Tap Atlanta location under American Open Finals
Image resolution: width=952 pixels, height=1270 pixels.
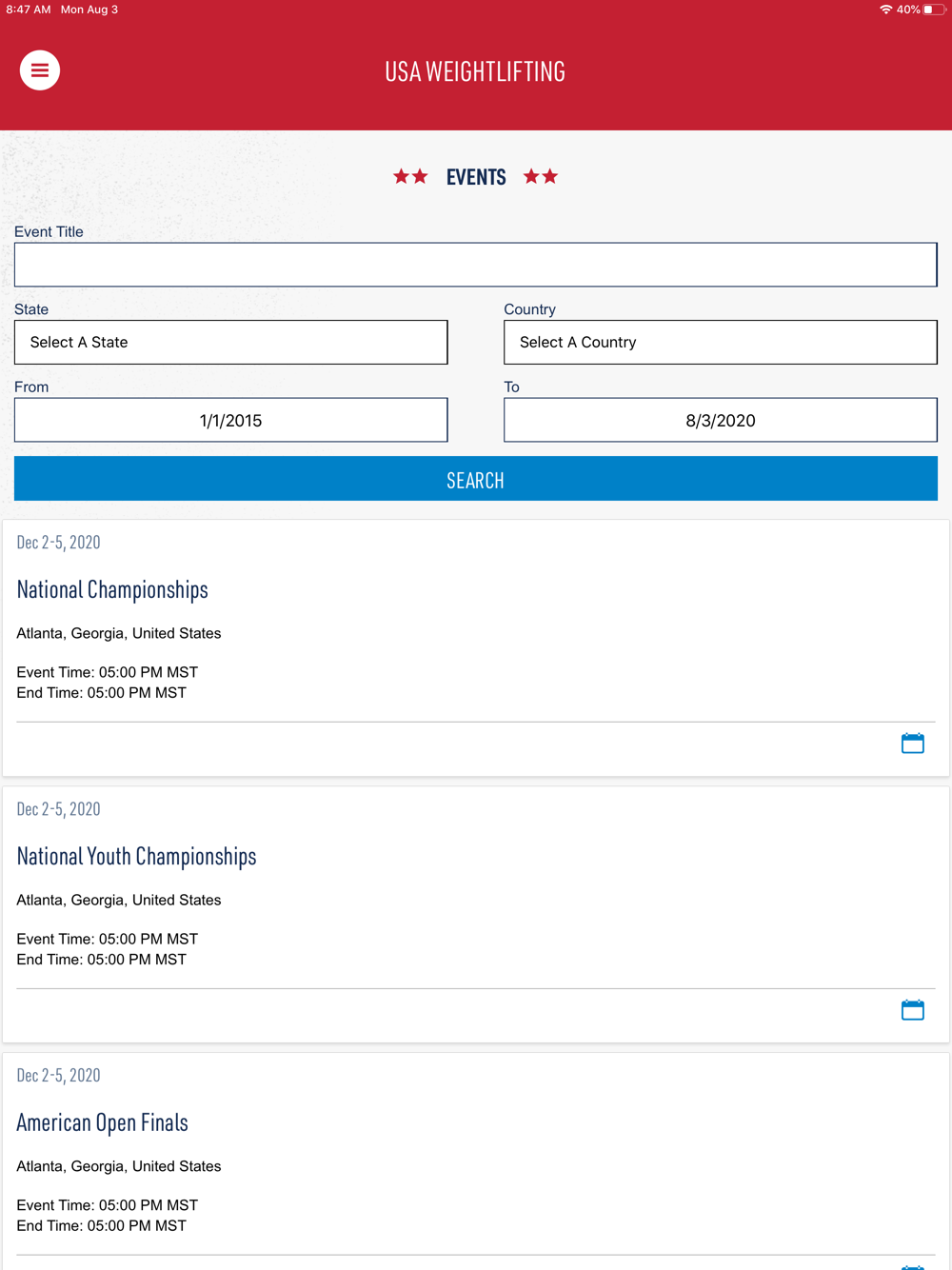pyautogui.click(x=119, y=1166)
